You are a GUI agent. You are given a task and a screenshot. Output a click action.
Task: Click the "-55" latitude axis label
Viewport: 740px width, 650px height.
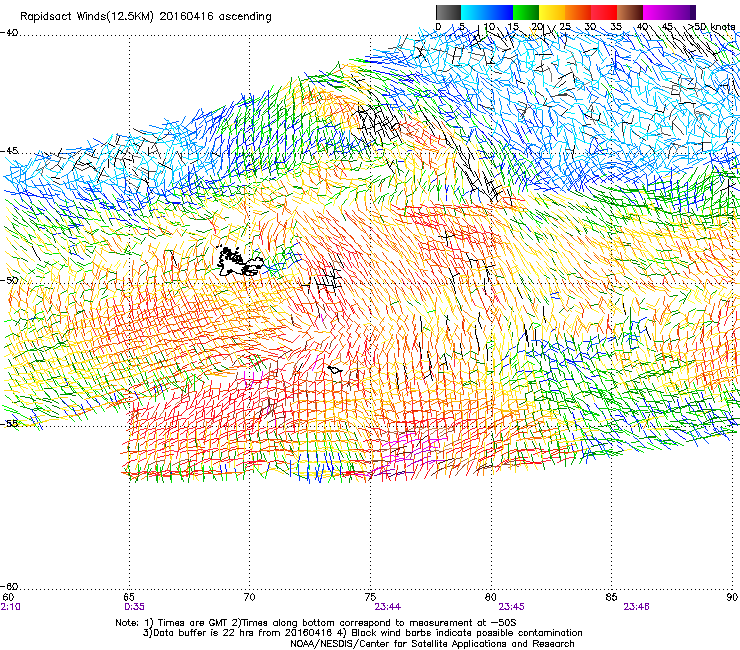(x=9, y=423)
